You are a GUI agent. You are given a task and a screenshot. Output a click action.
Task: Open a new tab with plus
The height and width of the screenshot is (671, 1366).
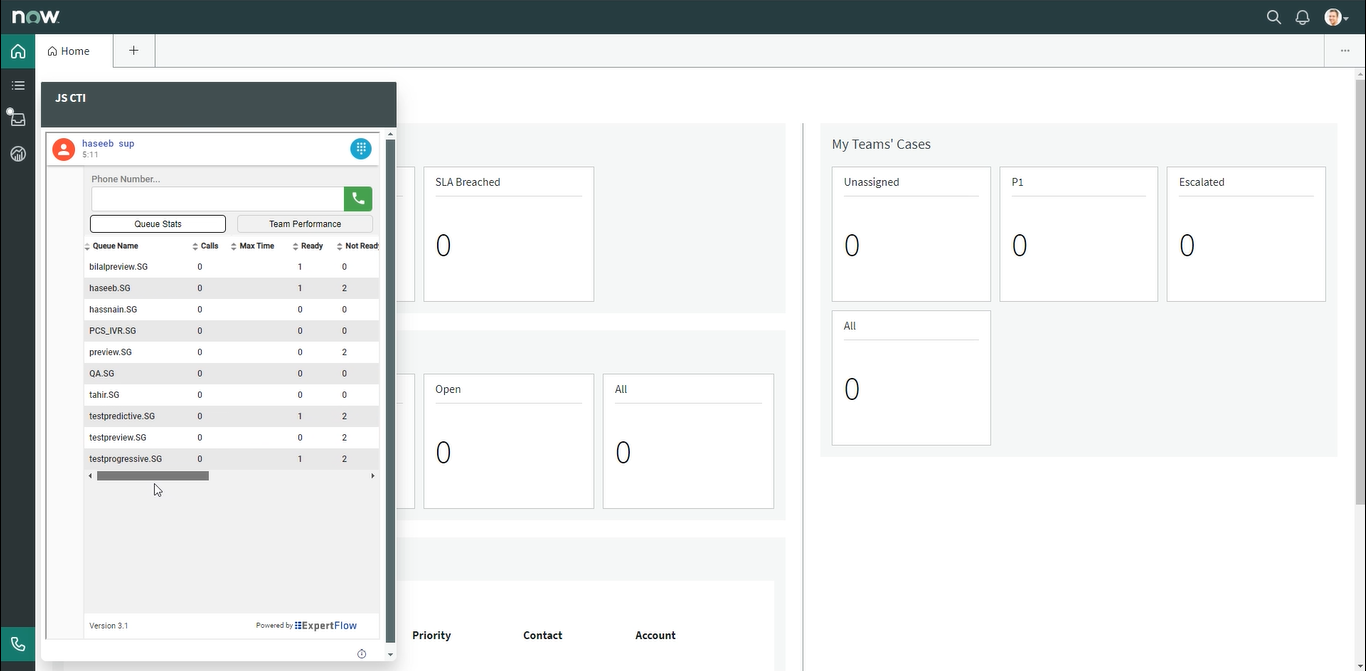click(134, 51)
